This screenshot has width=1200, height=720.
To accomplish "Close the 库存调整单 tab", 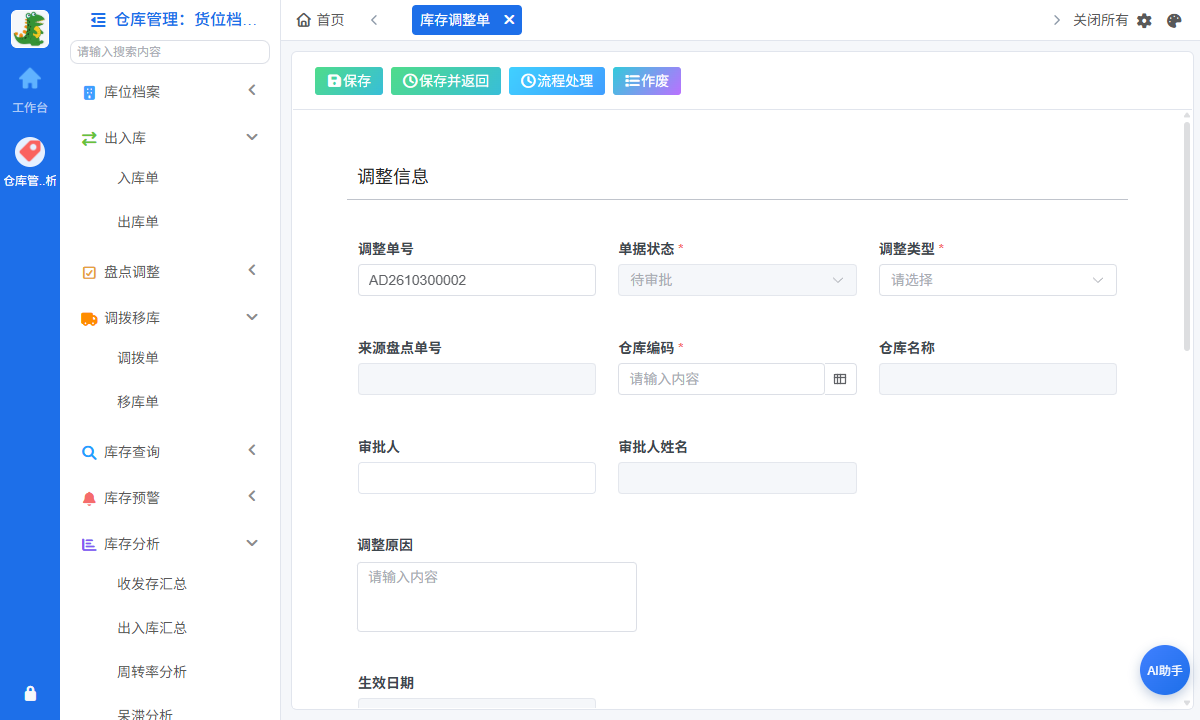I will [x=509, y=20].
